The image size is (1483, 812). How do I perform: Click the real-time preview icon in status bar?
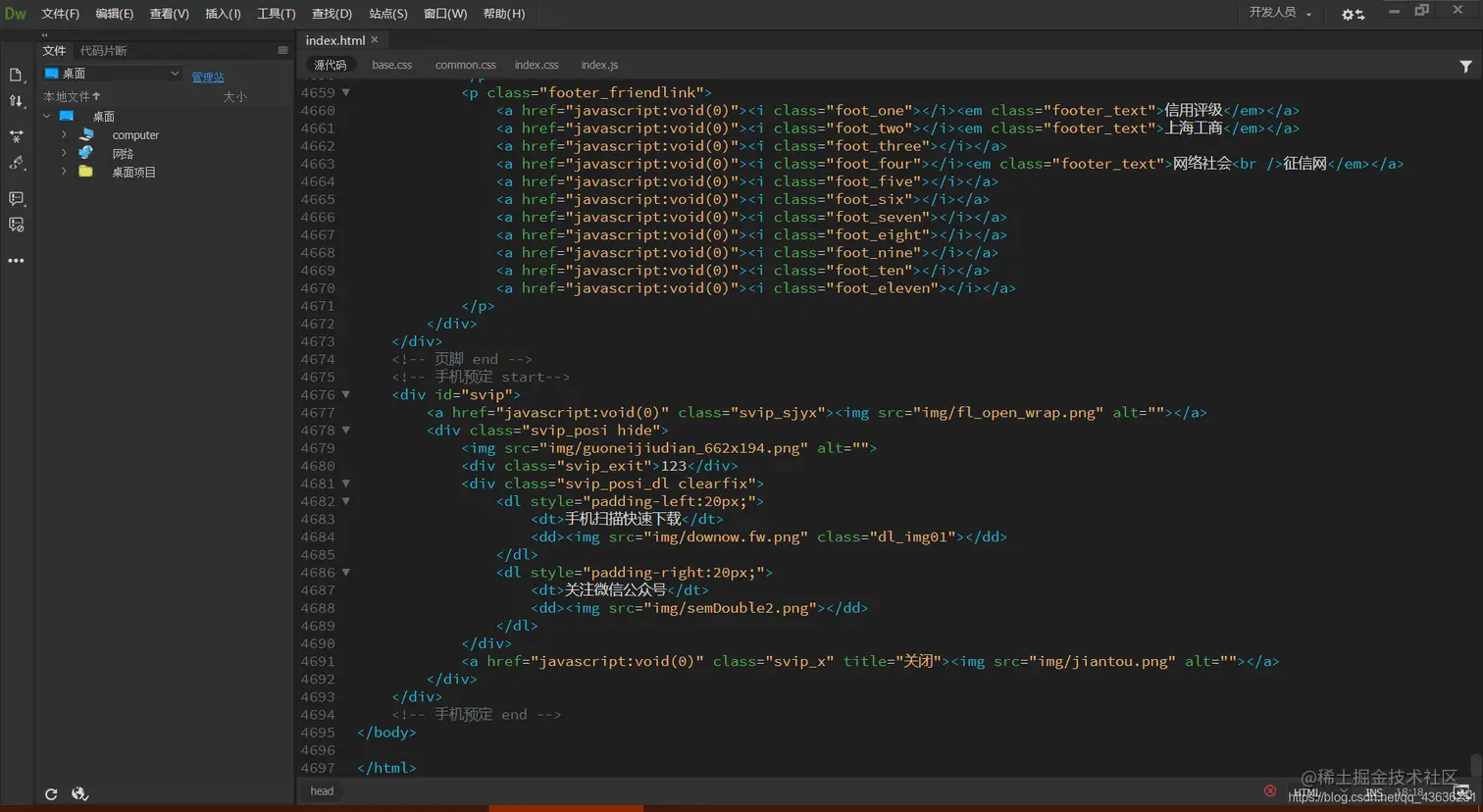click(1461, 791)
